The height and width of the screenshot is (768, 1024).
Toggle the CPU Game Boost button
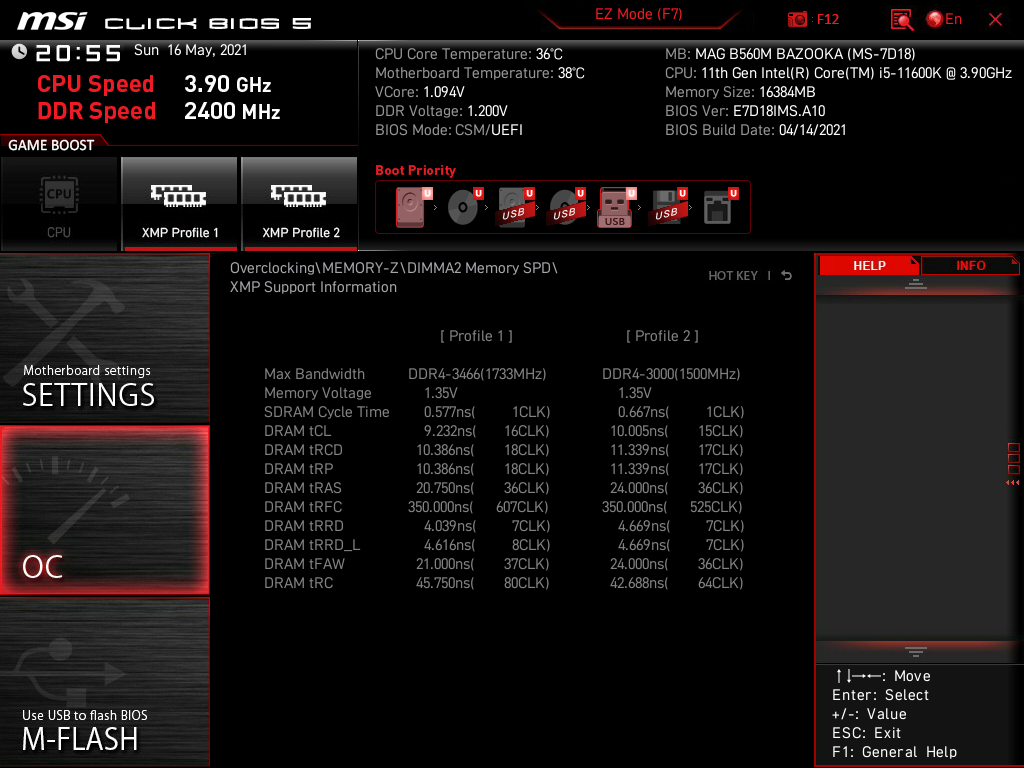click(59, 204)
